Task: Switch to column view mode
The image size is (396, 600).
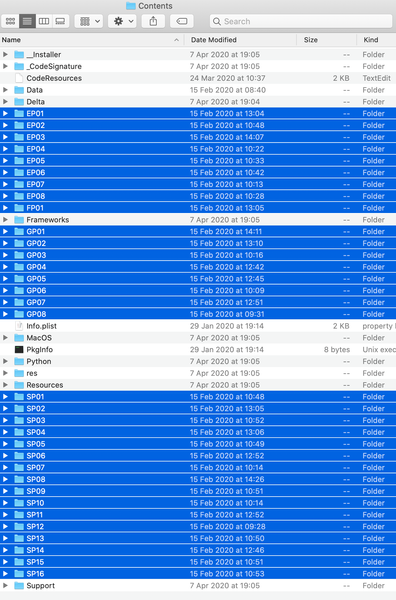Action: [x=44, y=21]
